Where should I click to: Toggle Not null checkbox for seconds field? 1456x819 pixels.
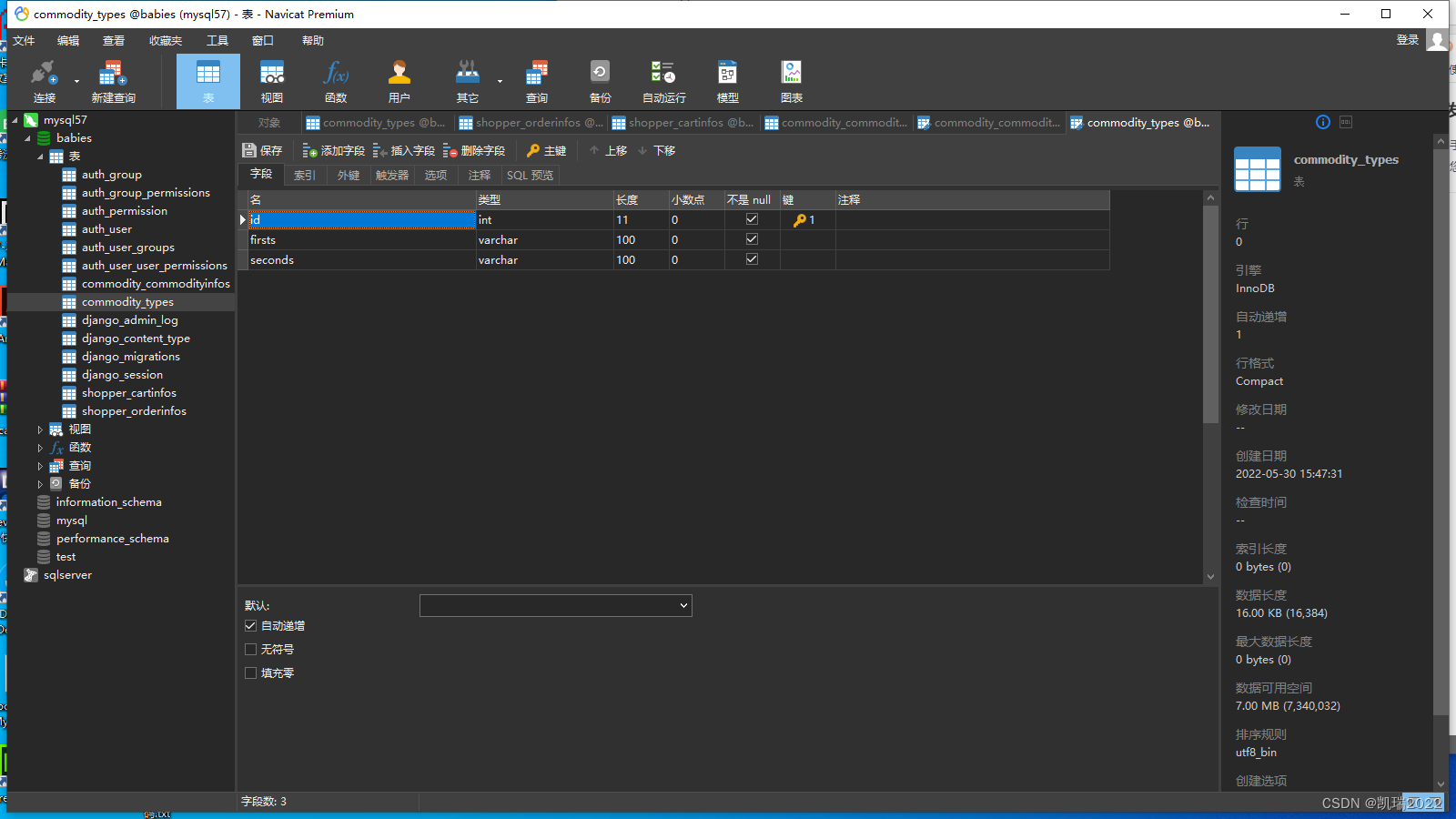point(752,259)
